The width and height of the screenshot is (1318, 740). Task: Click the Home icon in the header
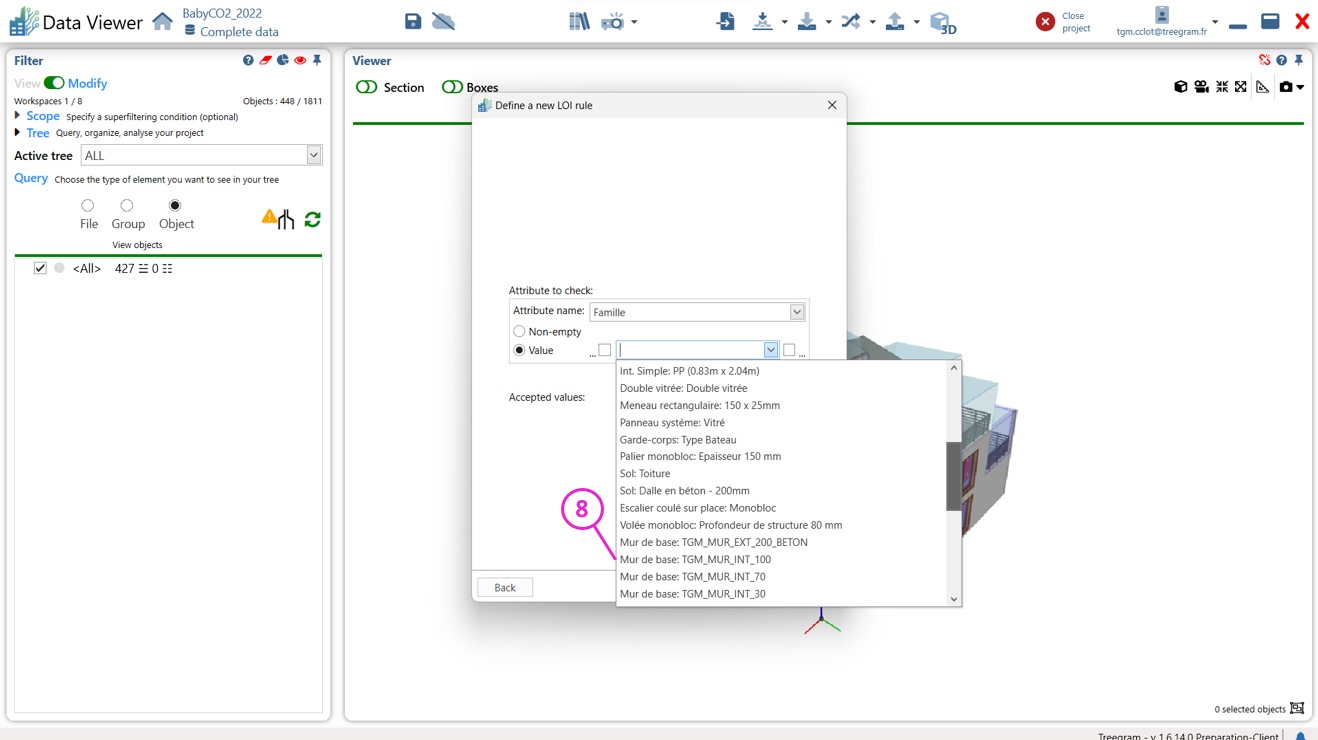point(162,22)
